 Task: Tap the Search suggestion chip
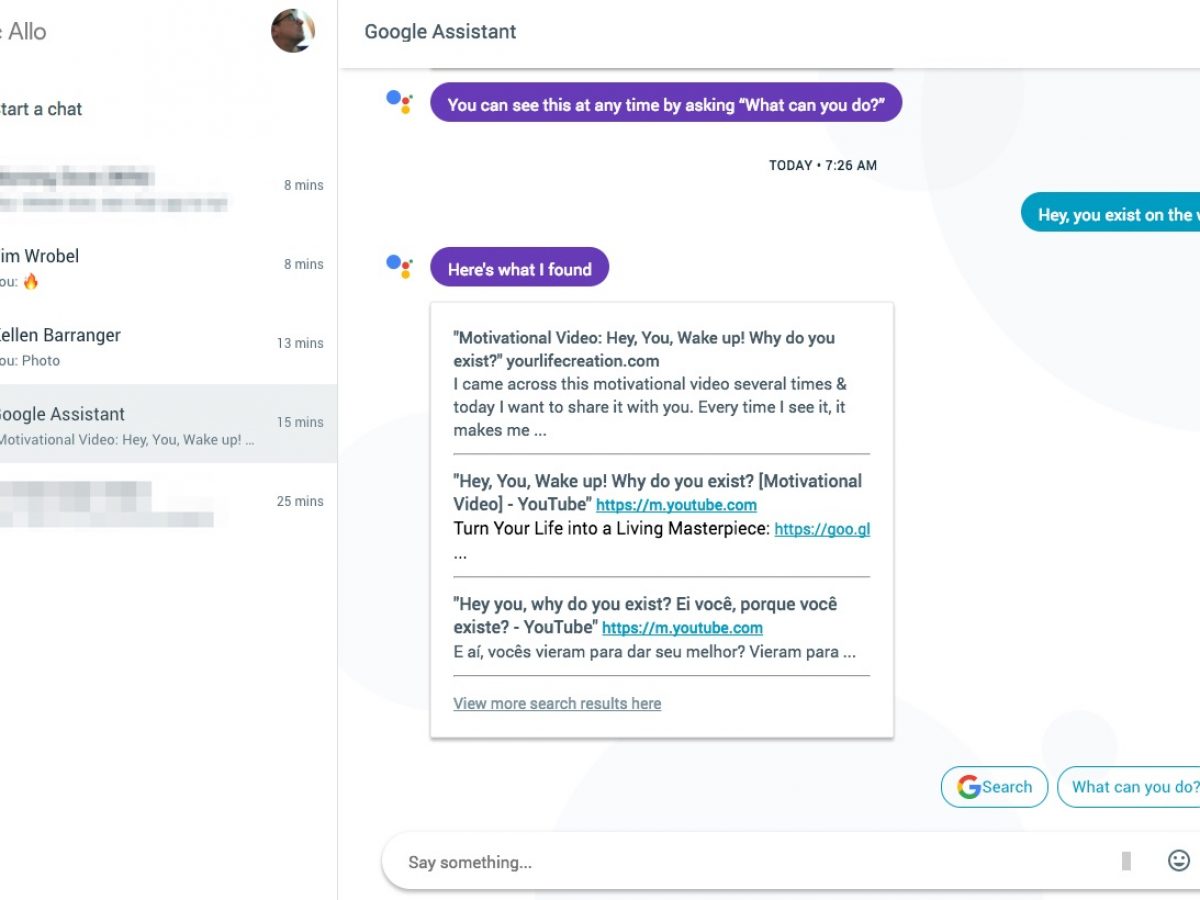(994, 787)
